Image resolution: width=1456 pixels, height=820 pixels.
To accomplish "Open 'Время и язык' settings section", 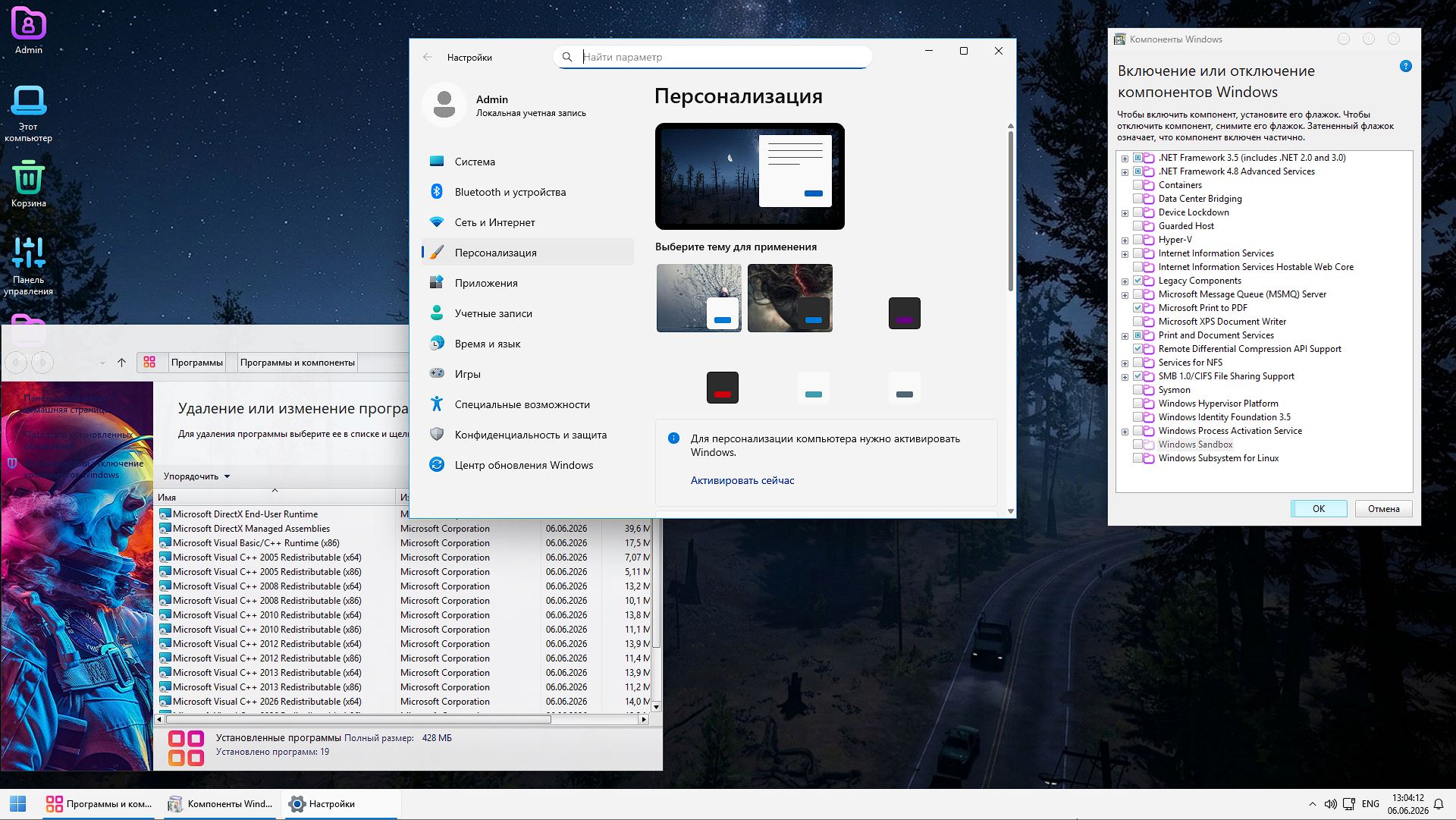I will tap(527, 344).
